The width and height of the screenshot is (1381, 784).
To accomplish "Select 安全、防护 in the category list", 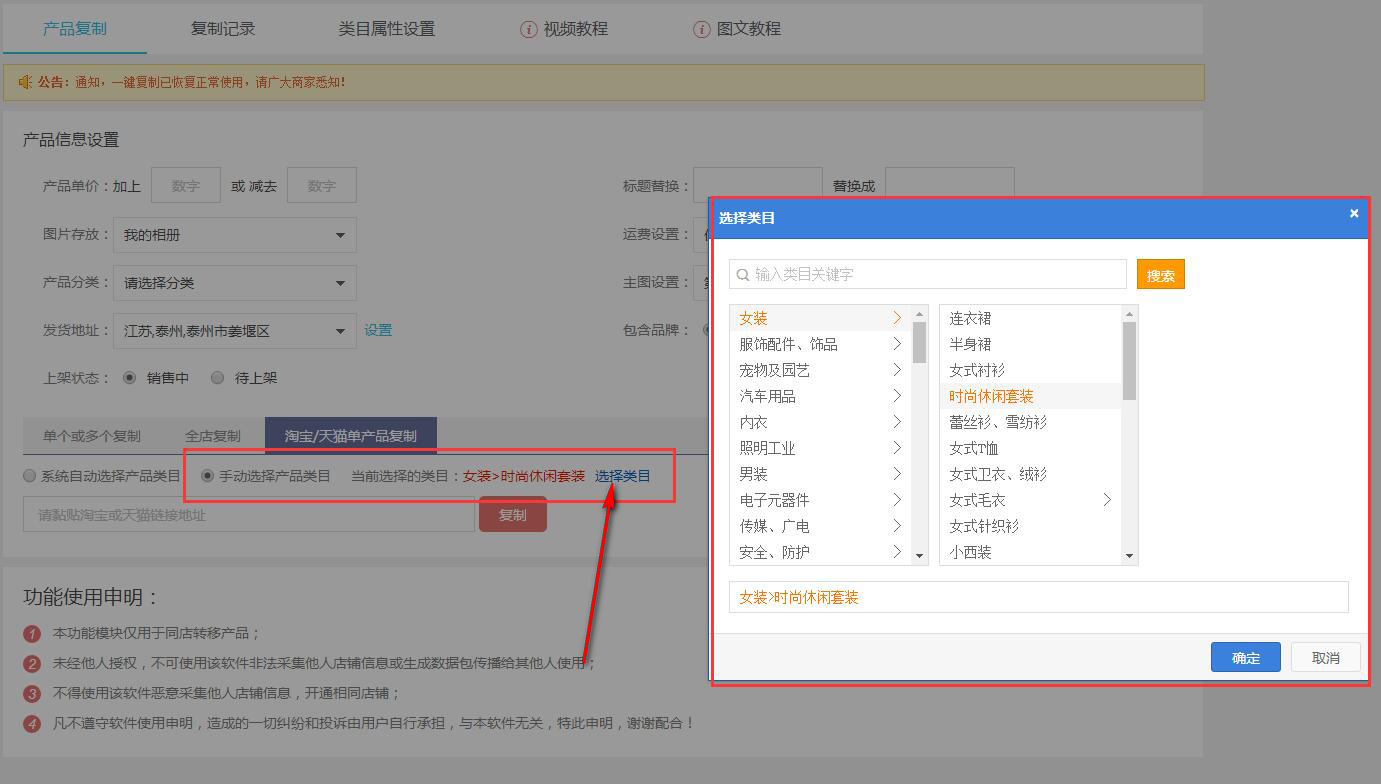I will pos(820,552).
